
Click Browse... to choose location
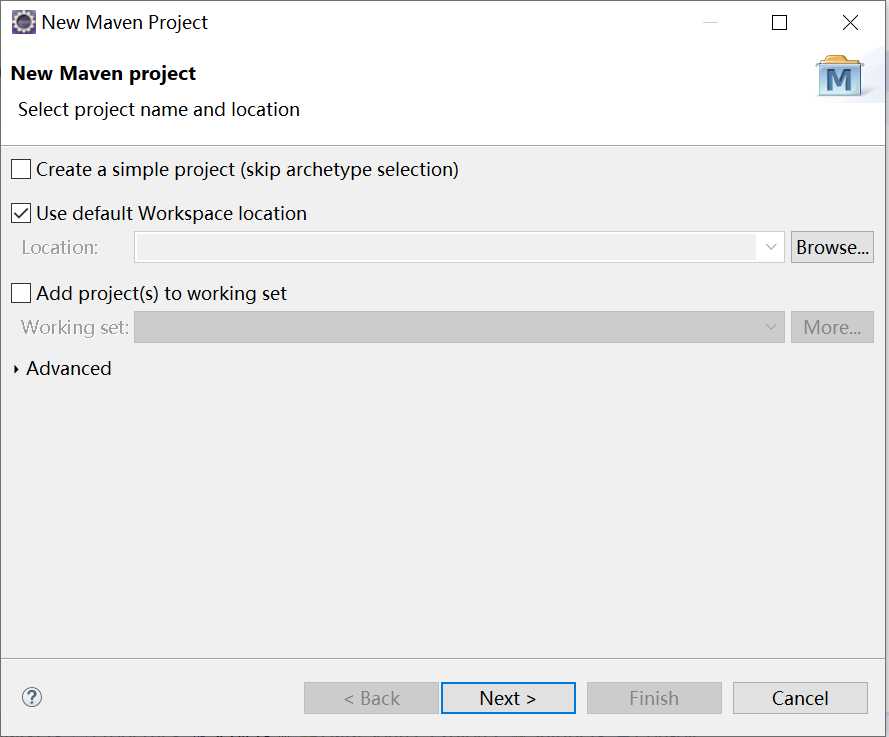832,247
